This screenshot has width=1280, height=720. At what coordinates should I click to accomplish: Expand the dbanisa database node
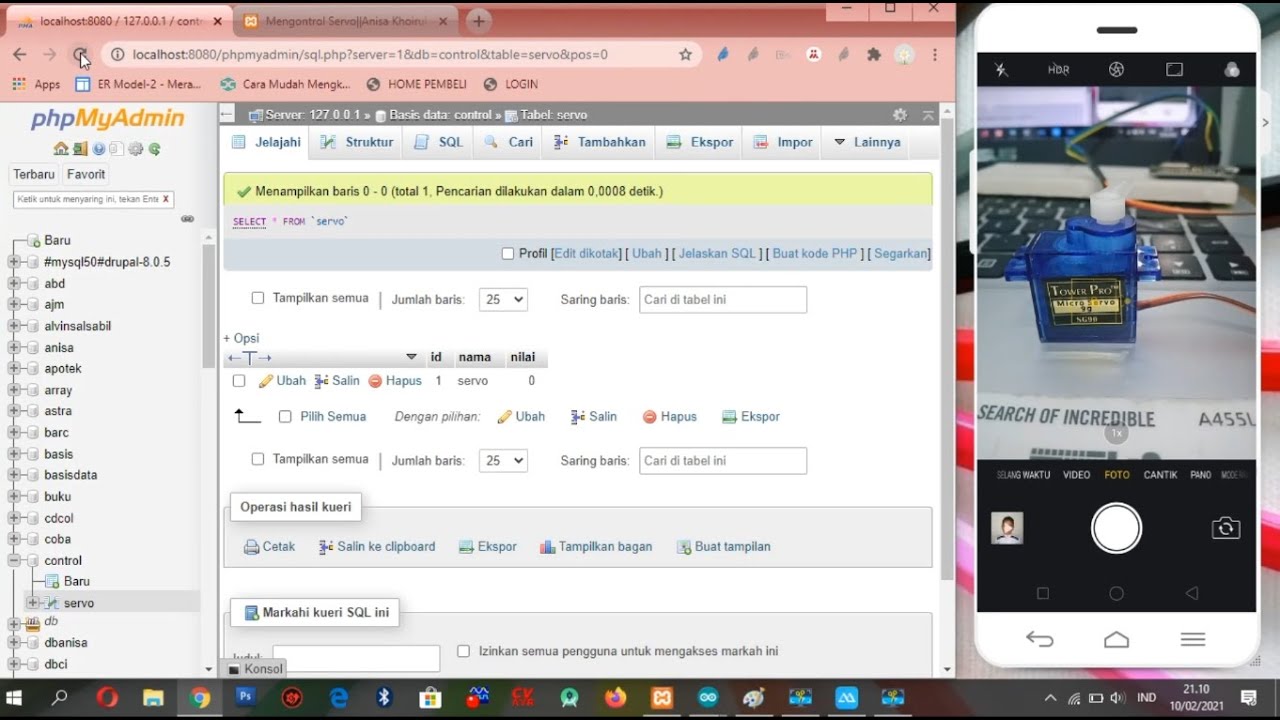[x=14, y=643]
